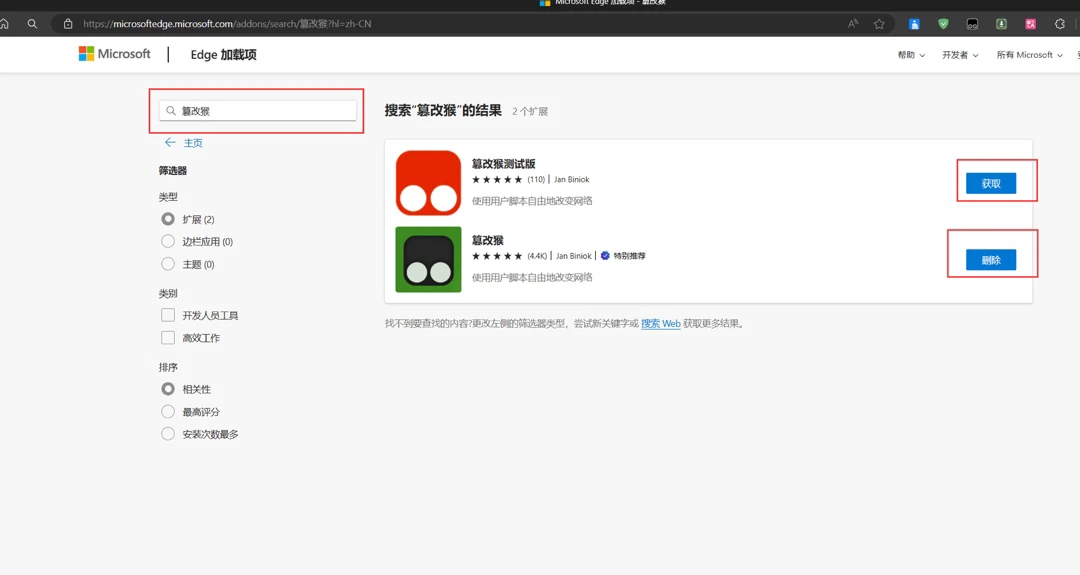Click the Tampermonkey extension icon in toolbar
The width and height of the screenshot is (1080, 575).
[x=972, y=24]
